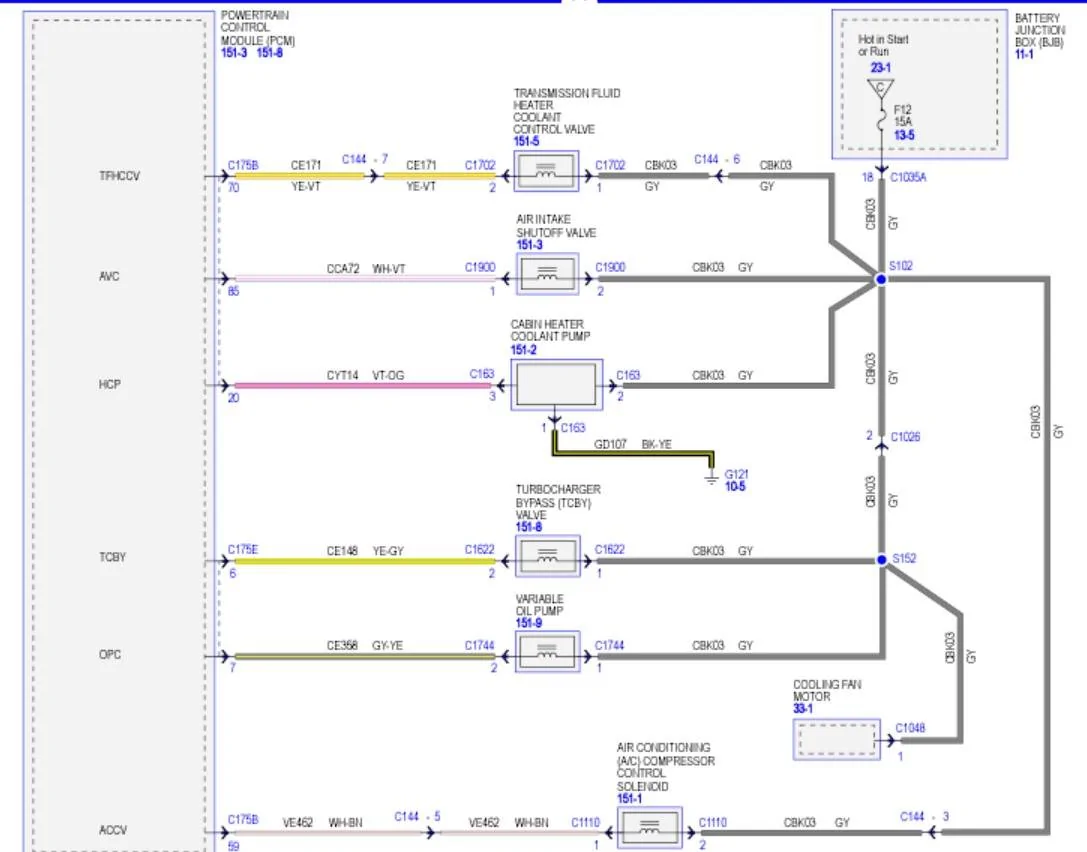This screenshot has height=852, width=1087.
Task: Click the cabin heater coolant pump box
Action: coord(557,385)
